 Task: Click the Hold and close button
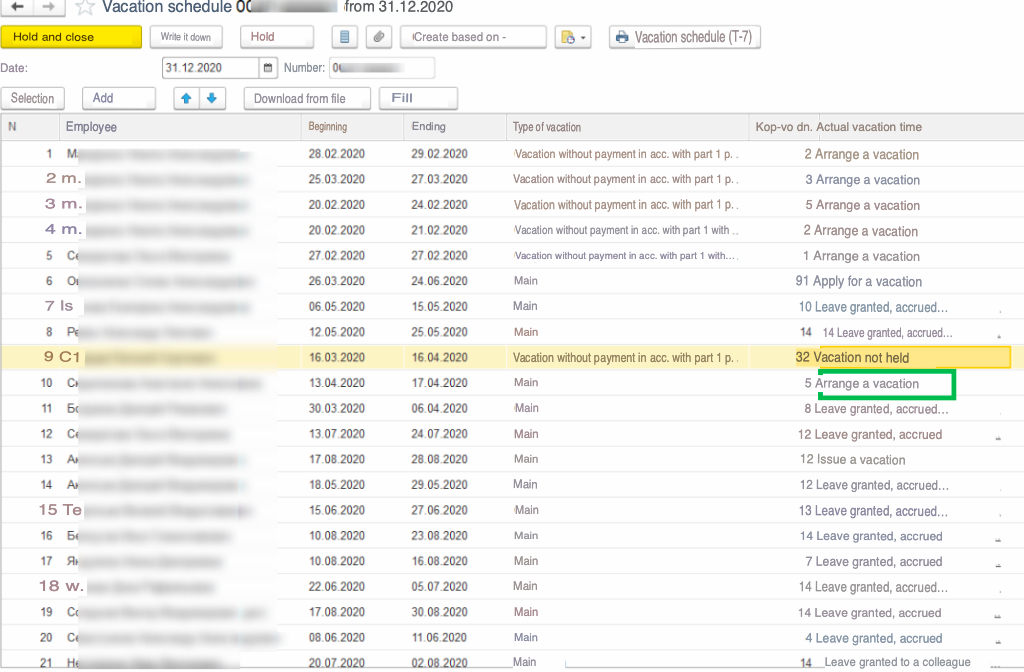click(x=71, y=37)
